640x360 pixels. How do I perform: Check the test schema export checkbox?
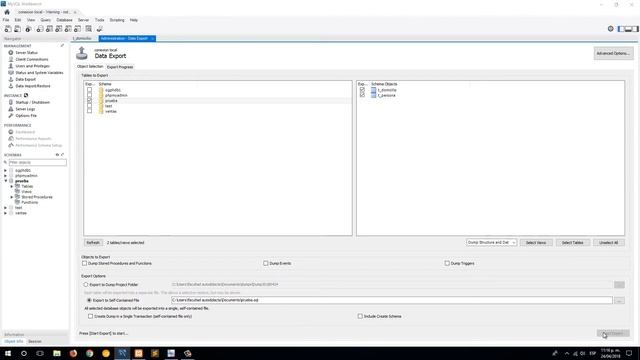click(89, 106)
